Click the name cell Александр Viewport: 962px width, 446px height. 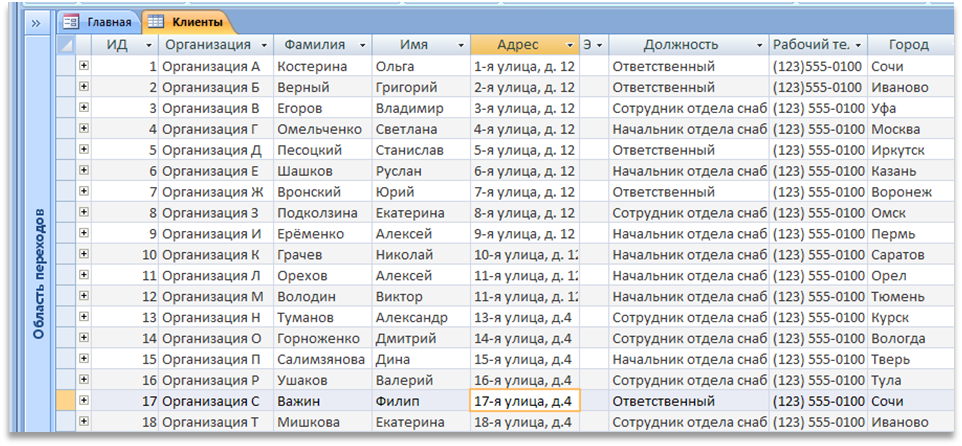coord(421,317)
